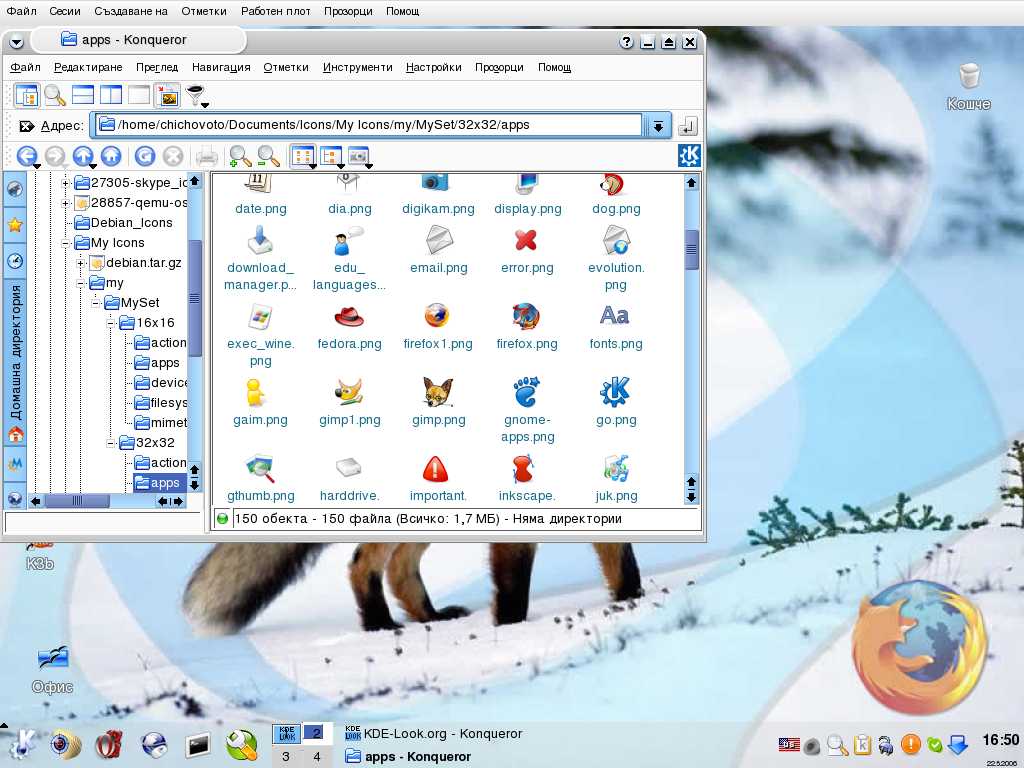The height and width of the screenshot is (768, 1024).
Task: Open the Office desktop folder
Action: click(x=52, y=669)
